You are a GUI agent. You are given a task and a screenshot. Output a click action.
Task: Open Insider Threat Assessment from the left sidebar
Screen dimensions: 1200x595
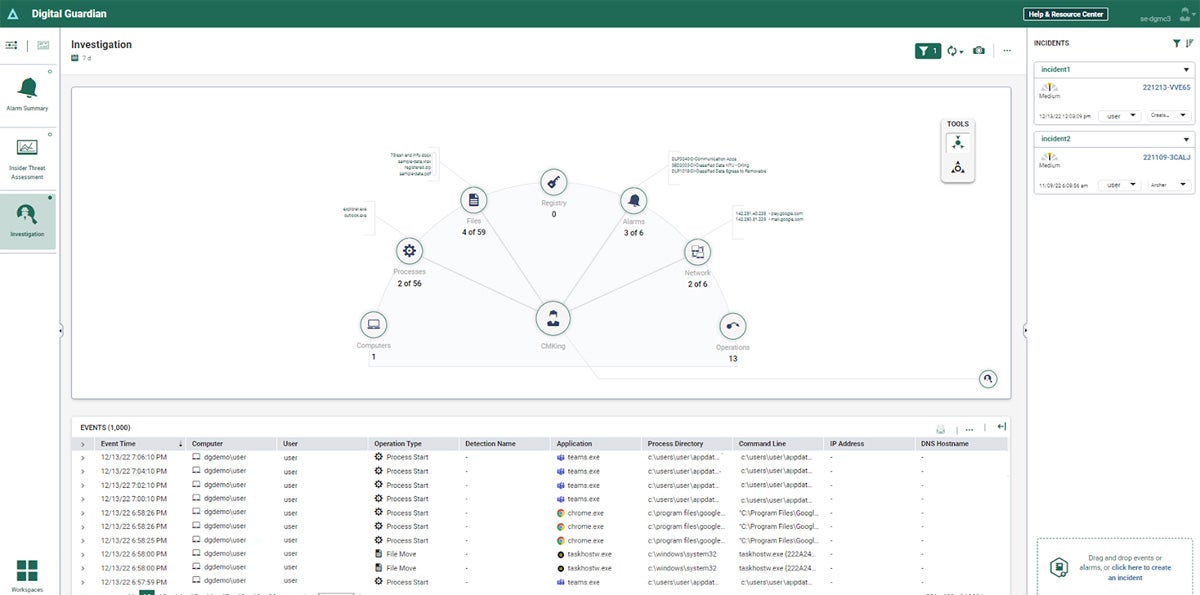pos(27,155)
